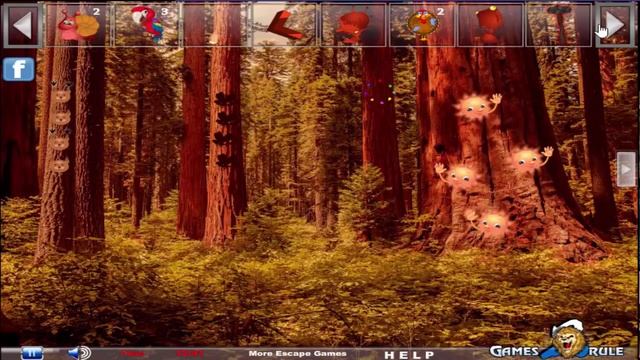The width and height of the screenshot is (640, 360).
Task: Click the third black leaf silhouette on trunk
Action: click(x=223, y=139)
